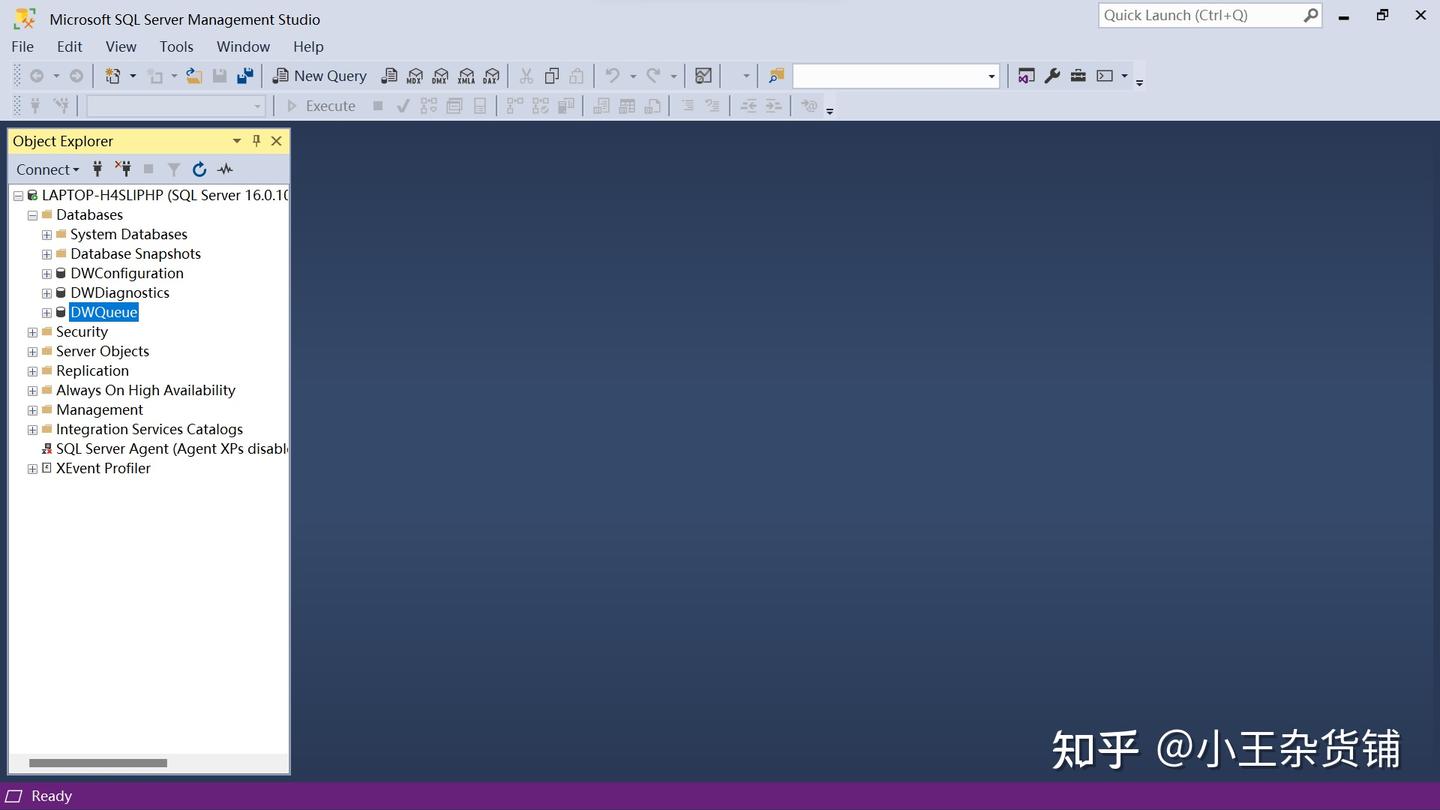Viewport: 1440px width, 810px height.
Task: Disconnect from the server in Object Explorer
Action: (123, 169)
